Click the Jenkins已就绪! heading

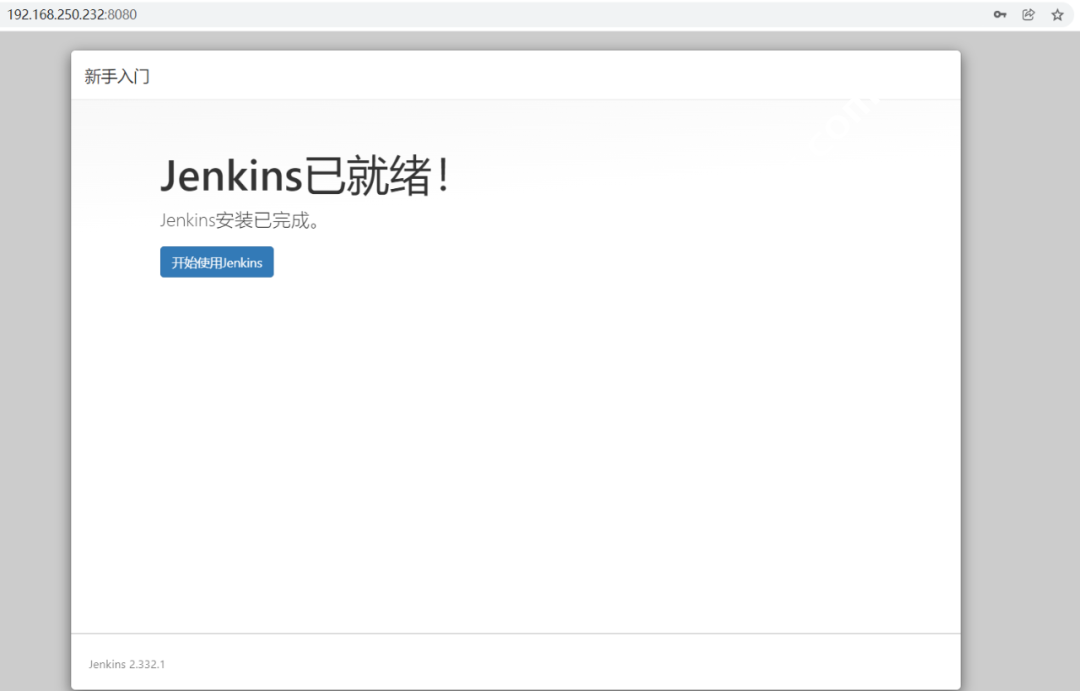[306, 175]
